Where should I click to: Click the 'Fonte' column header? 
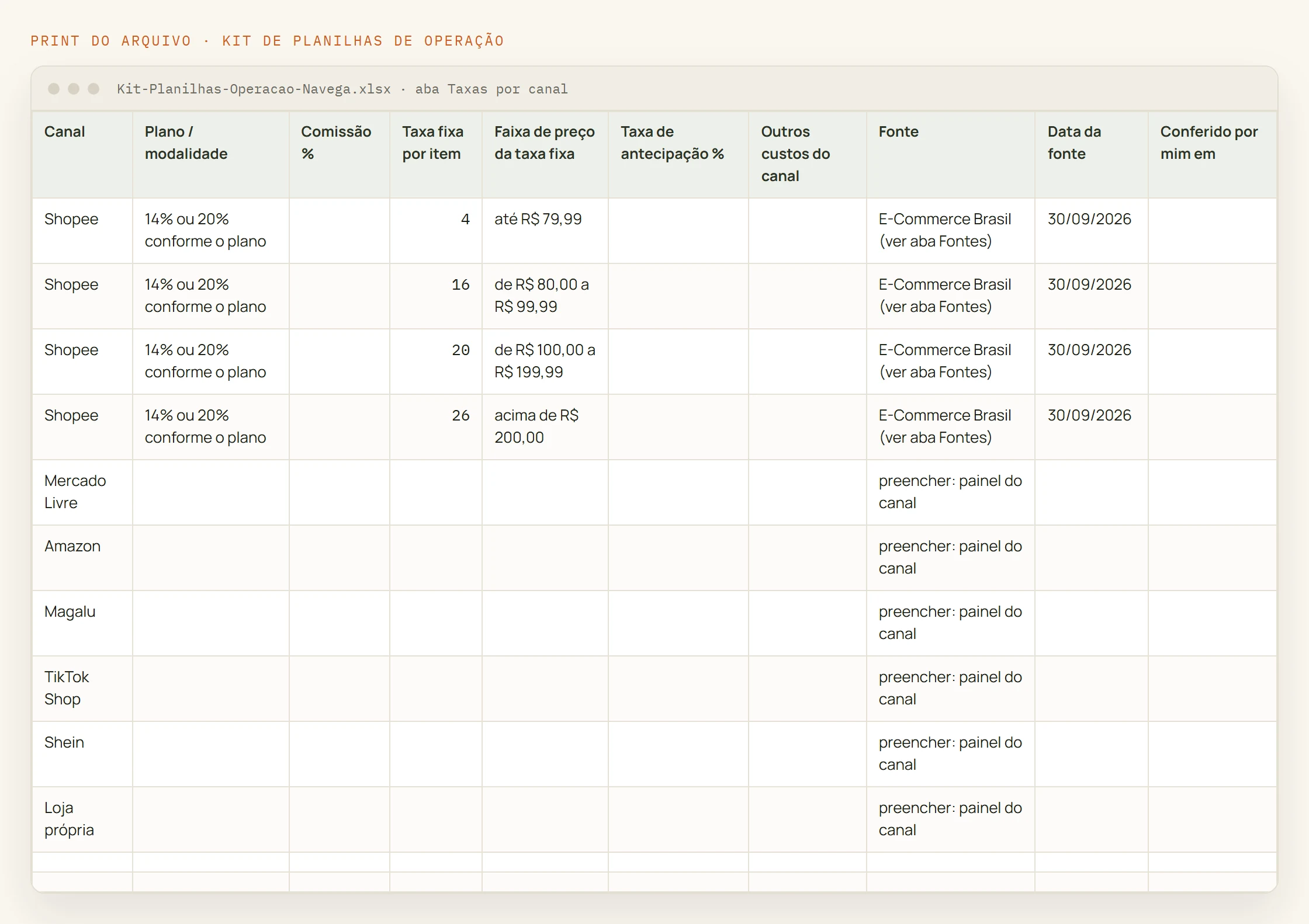951,154
